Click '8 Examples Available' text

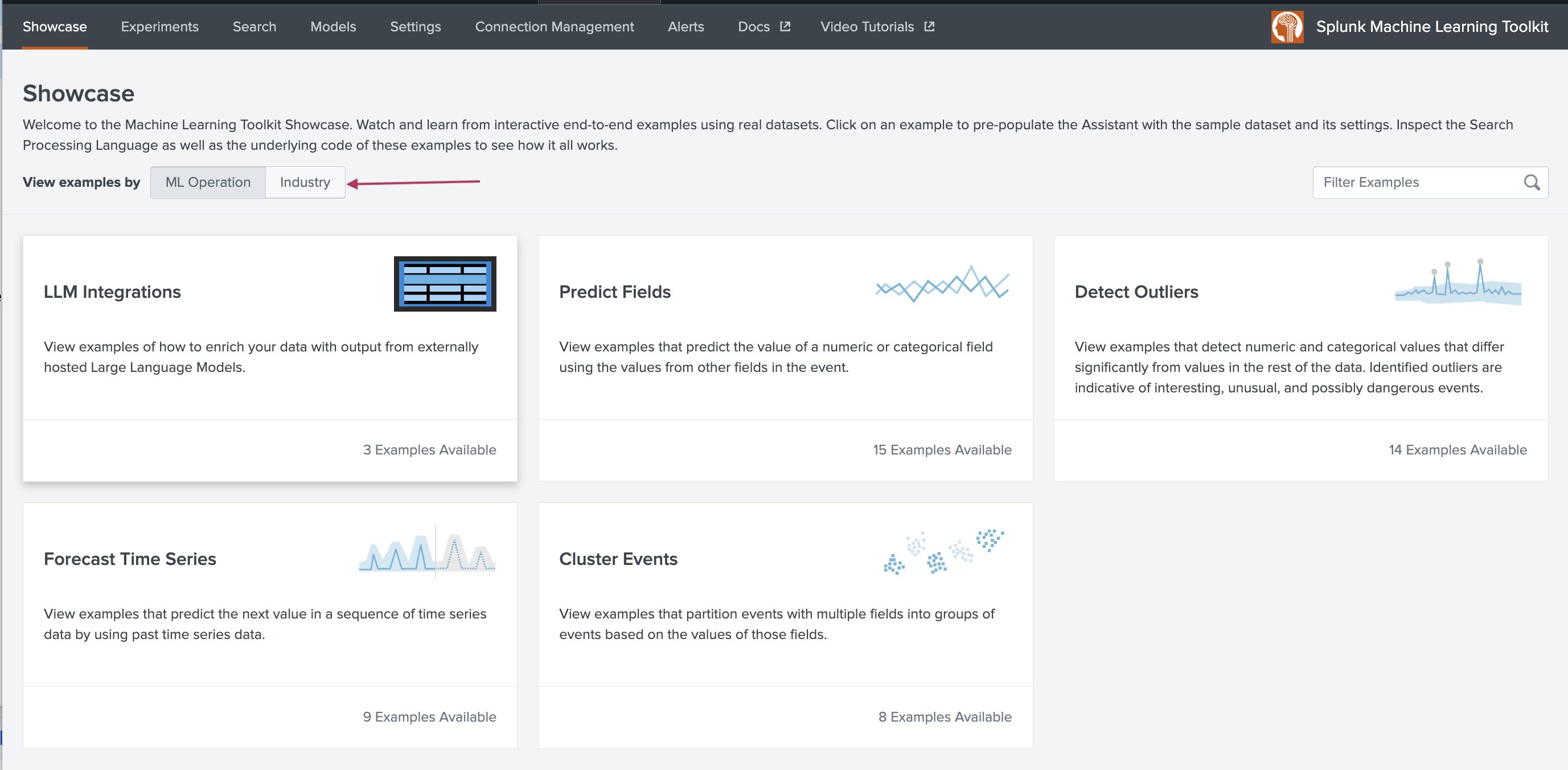pos(945,717)
